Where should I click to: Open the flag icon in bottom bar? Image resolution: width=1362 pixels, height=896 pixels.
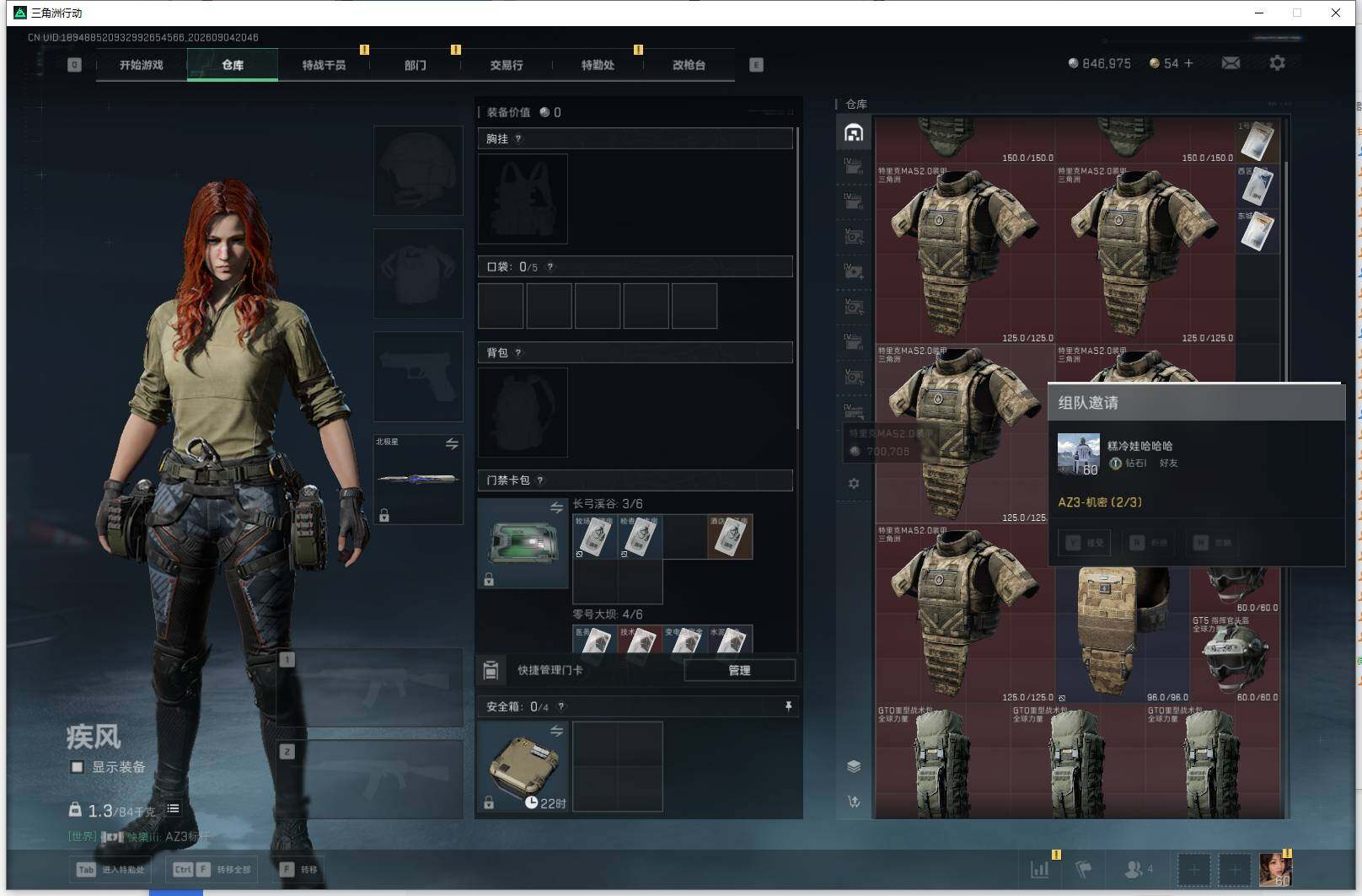click(1084, 869)
